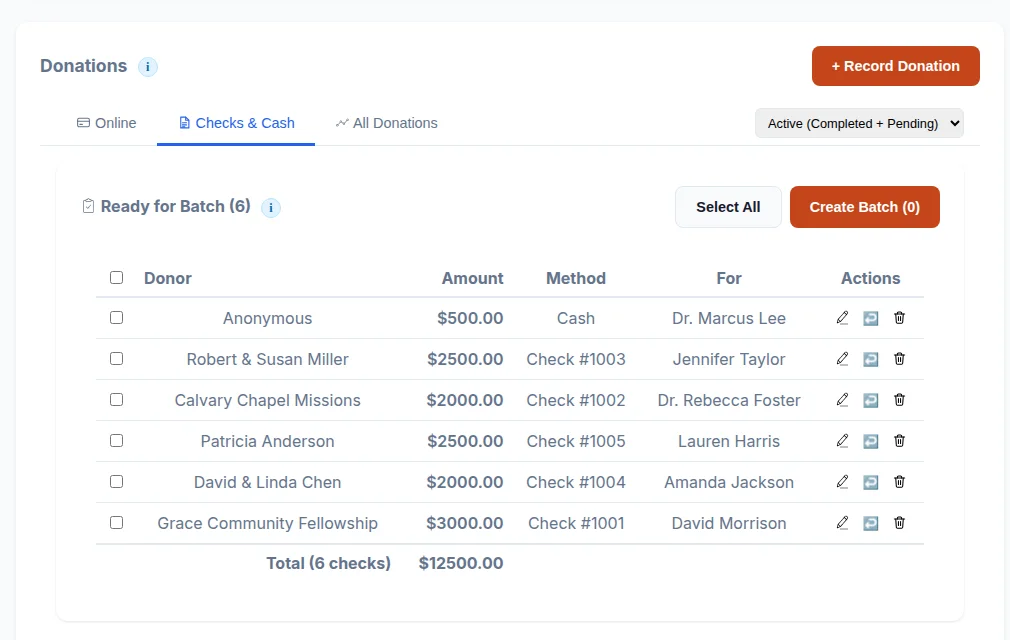
Task: Select the Patricia Anderson row checkbox
Action: tap(117, 440)
